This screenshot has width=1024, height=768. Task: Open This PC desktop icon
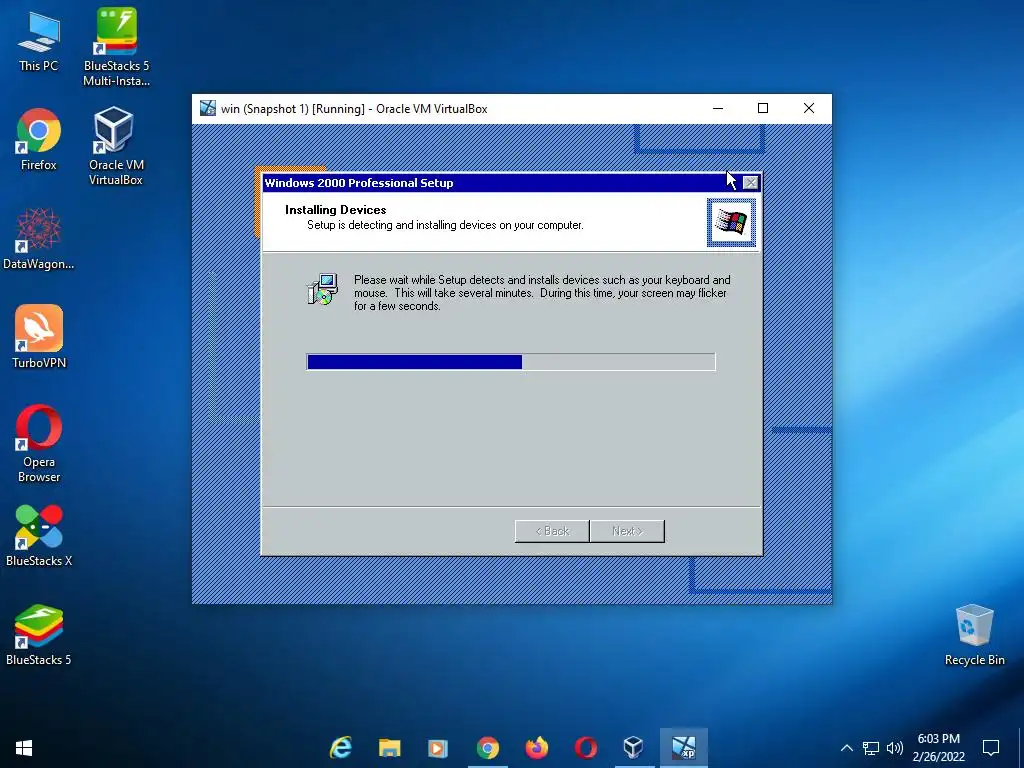click(x=39, y=41)
